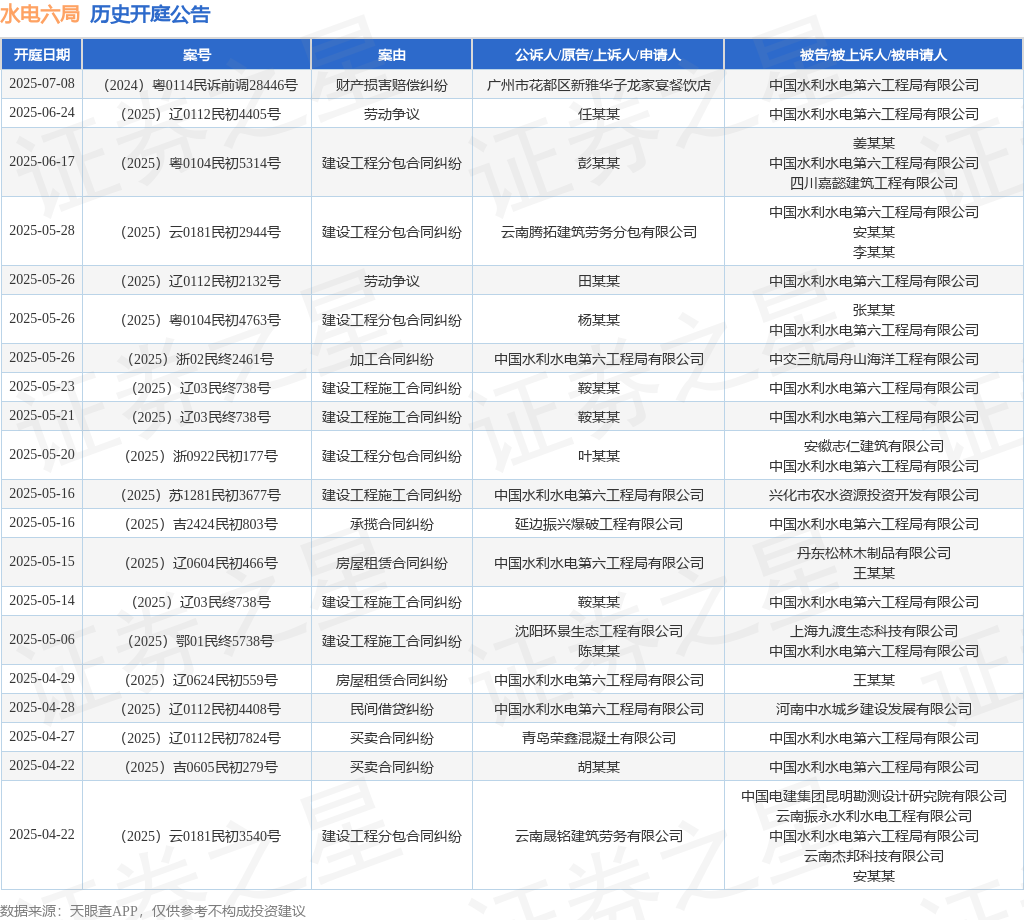This screenshot has width=1024, height=920.
Task: Click plaintiff 杨某某
Action: pos(598,320)
